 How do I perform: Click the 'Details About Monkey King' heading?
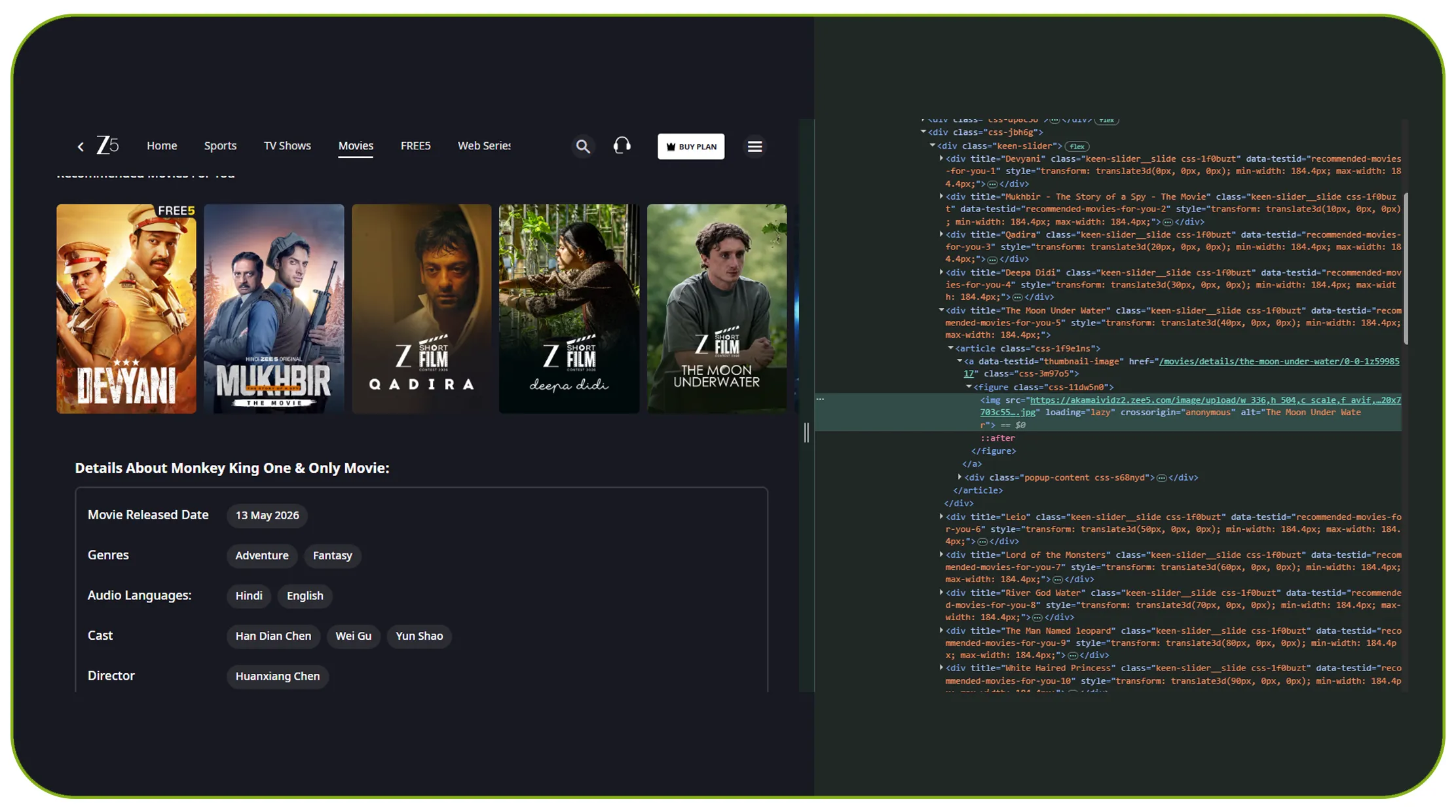tap(232, 468)
